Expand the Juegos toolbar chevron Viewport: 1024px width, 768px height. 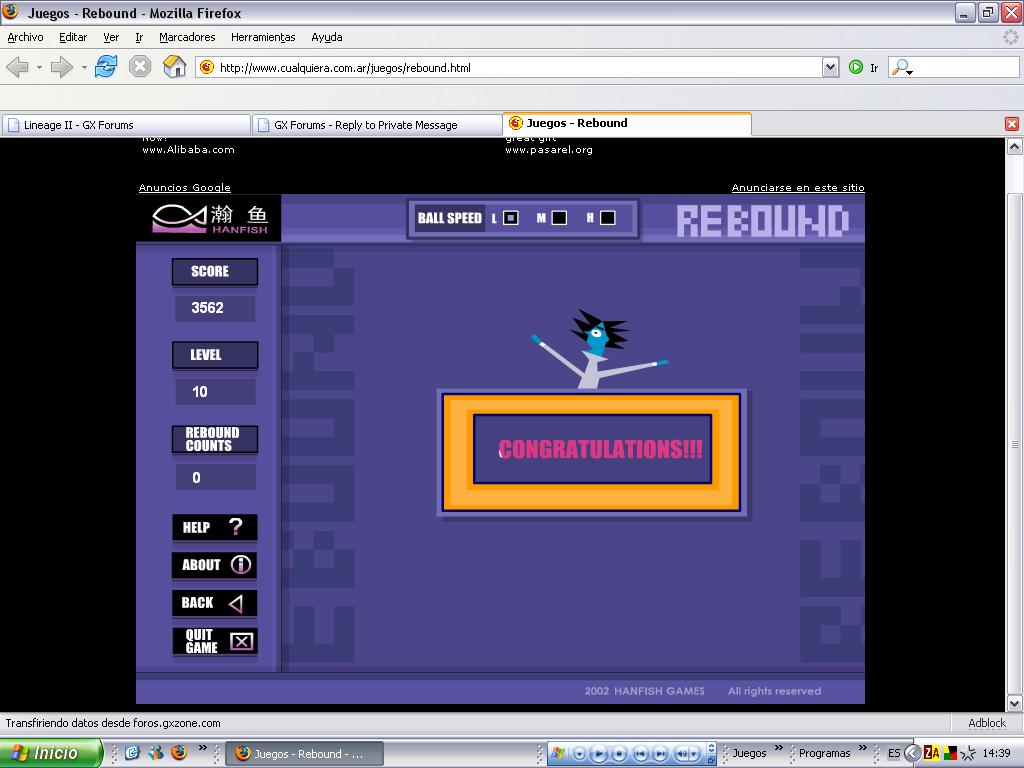point(778,748)
